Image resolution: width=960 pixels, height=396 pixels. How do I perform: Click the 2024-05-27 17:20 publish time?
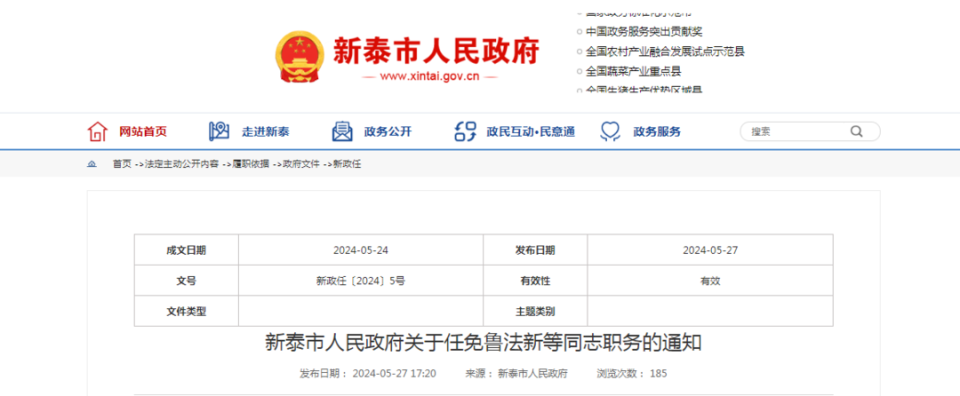click(394, 373)
